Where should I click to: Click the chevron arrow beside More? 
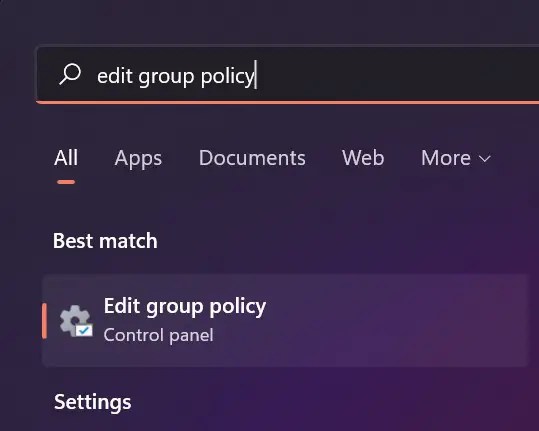click(485, 159)
